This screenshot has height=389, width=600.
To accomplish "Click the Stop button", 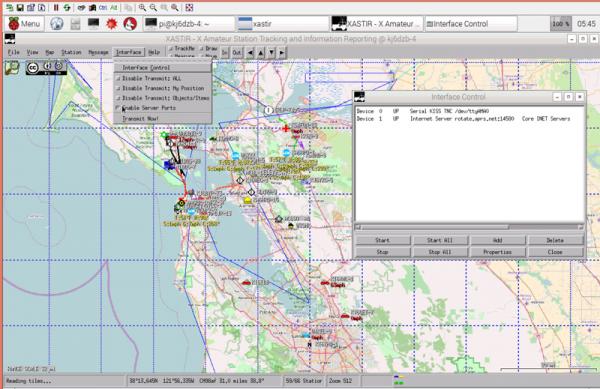I will pyautogui.click(x=382, y=252).
